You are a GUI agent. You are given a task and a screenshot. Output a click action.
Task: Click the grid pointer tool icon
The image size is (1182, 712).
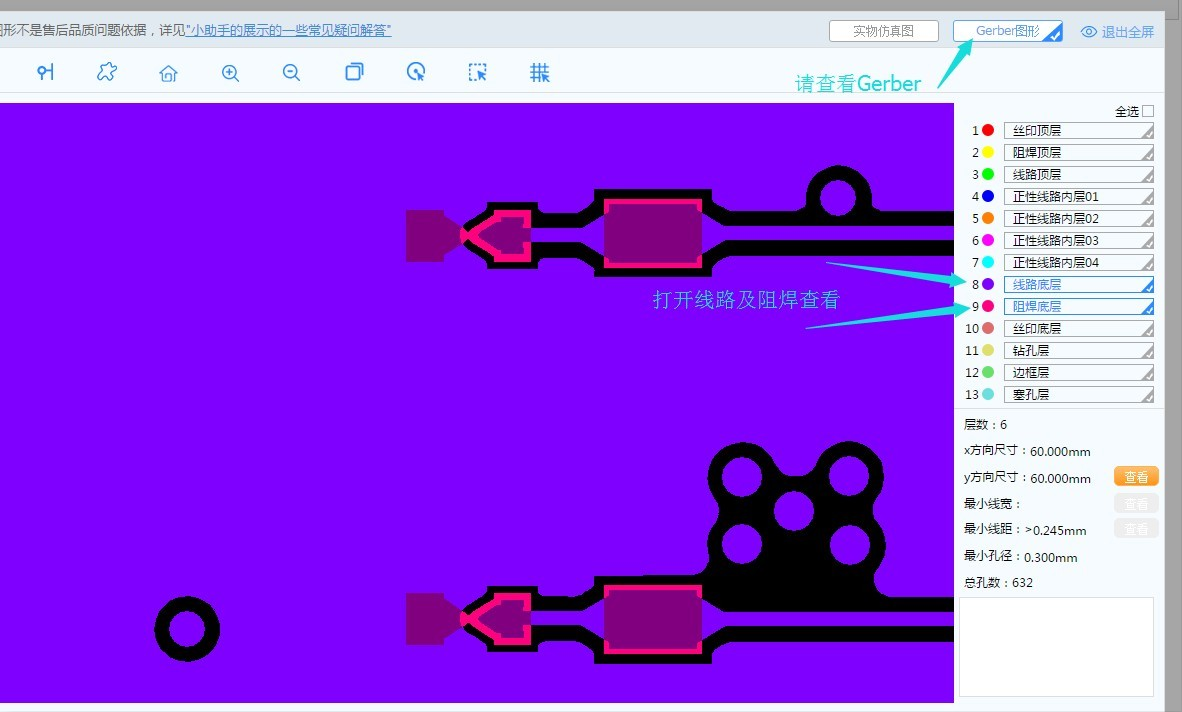click(x=539, y=72)
